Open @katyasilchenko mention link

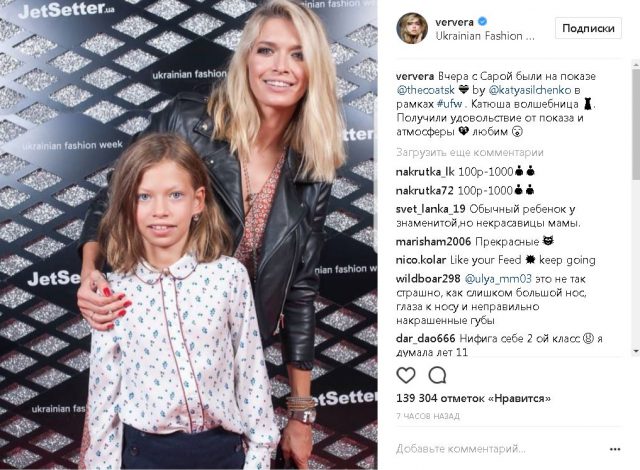click(529, 90)
